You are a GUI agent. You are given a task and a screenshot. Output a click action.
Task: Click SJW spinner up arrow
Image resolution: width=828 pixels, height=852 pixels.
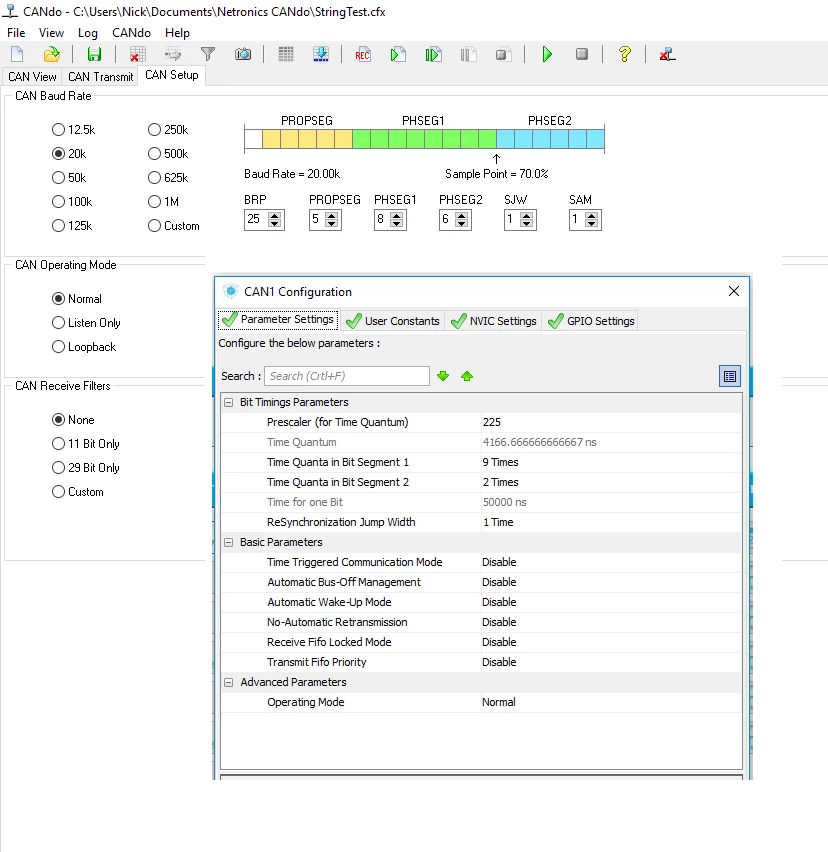(x=526, y=215)
